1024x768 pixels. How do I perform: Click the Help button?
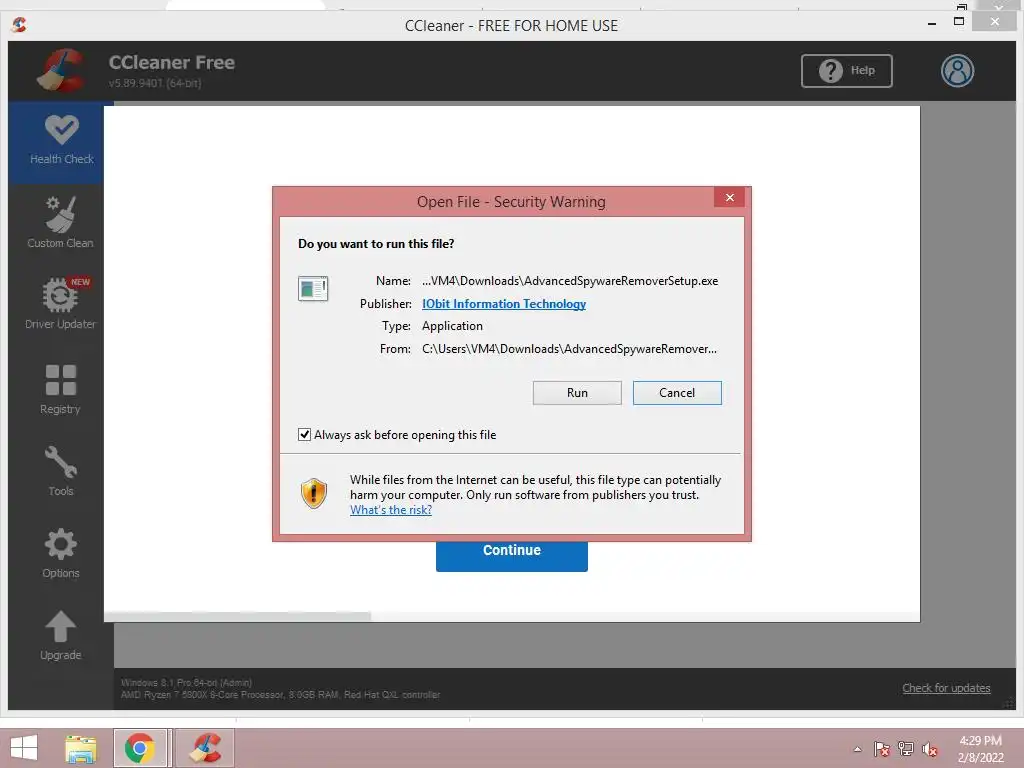coord(846,71)
